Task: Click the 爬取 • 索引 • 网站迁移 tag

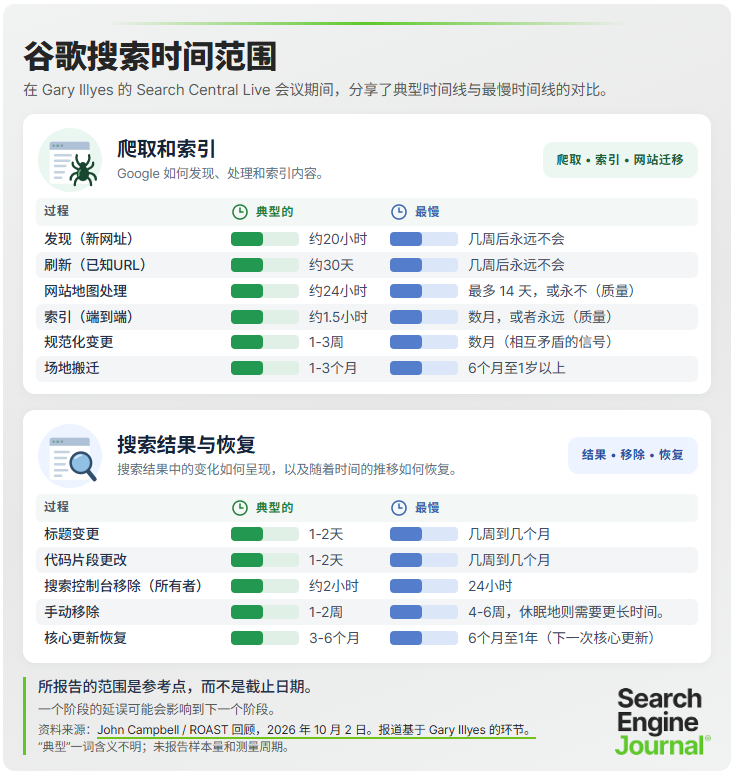Action: 620,160
